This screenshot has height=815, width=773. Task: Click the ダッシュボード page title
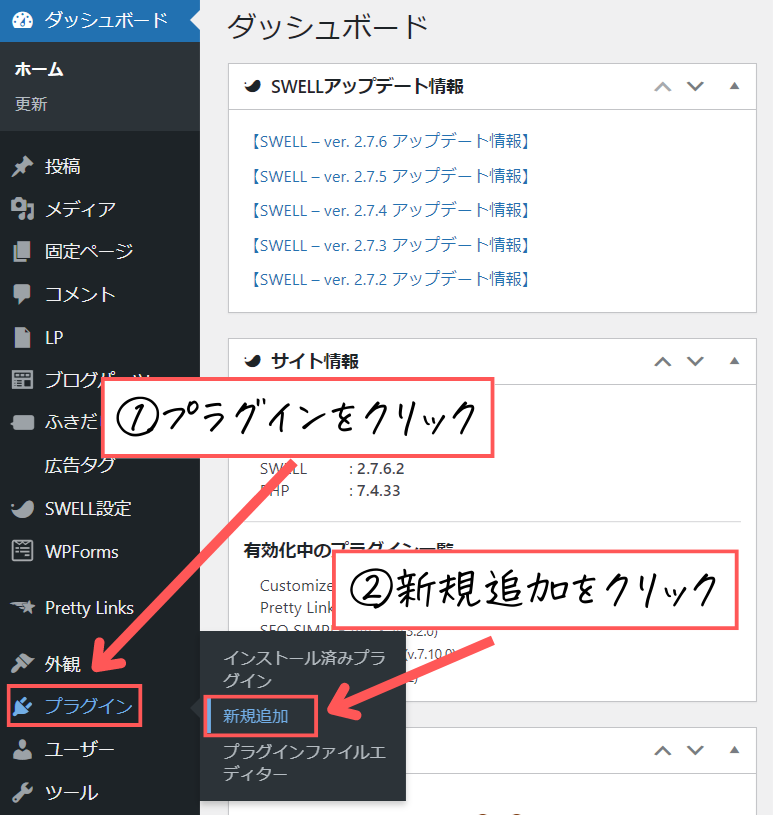(x=328, y=27)
